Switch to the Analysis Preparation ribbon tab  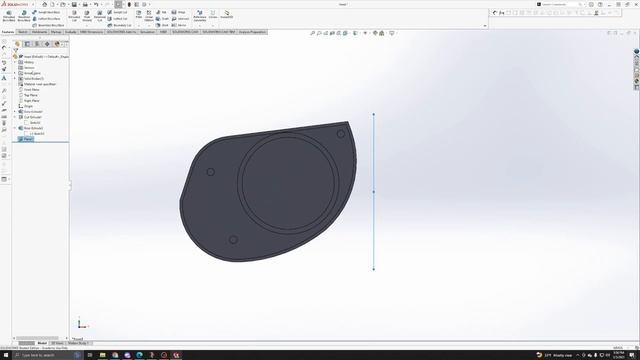[252, 32]
